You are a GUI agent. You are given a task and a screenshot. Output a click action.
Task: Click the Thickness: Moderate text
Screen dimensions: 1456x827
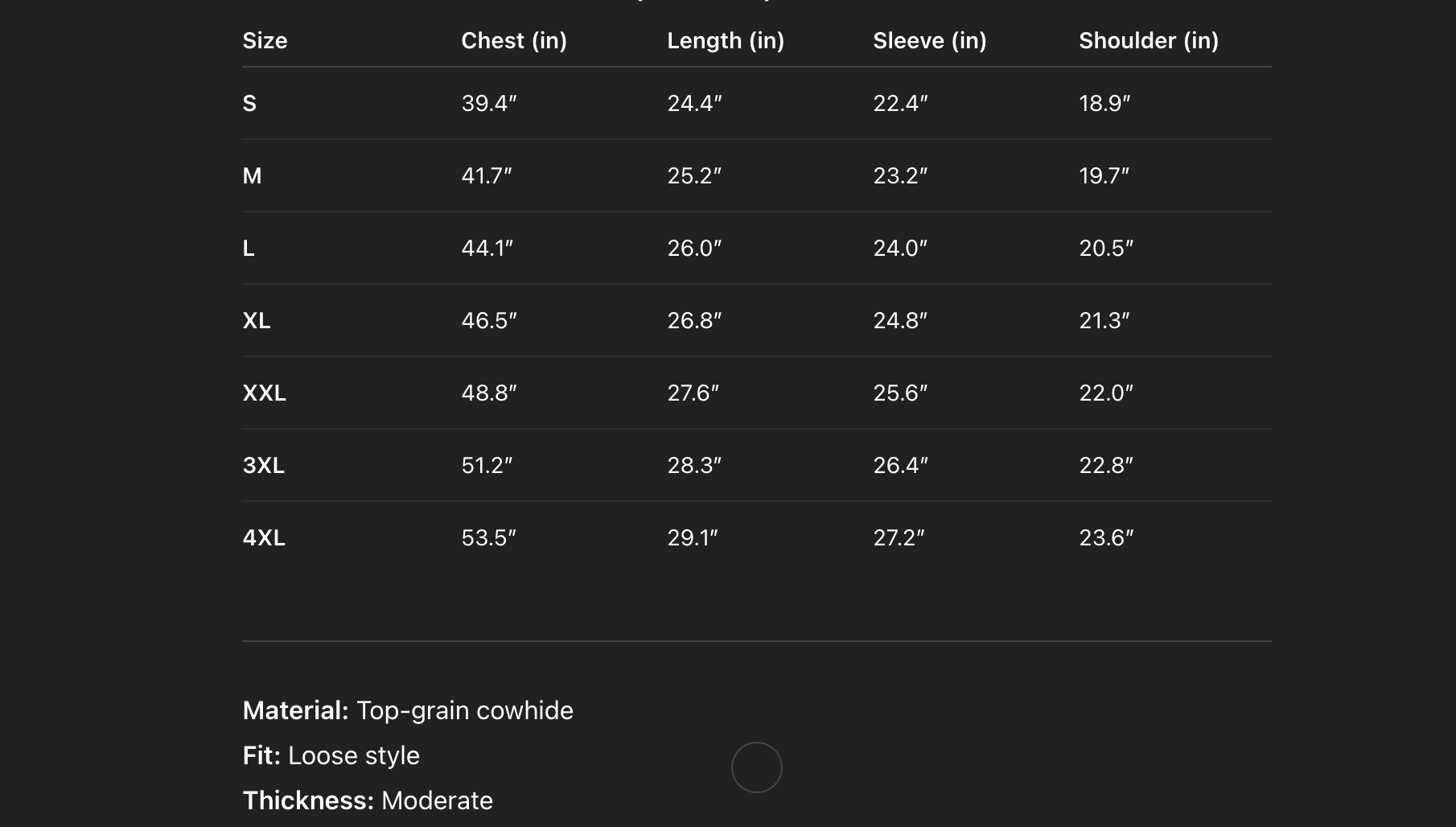(368, 800)
